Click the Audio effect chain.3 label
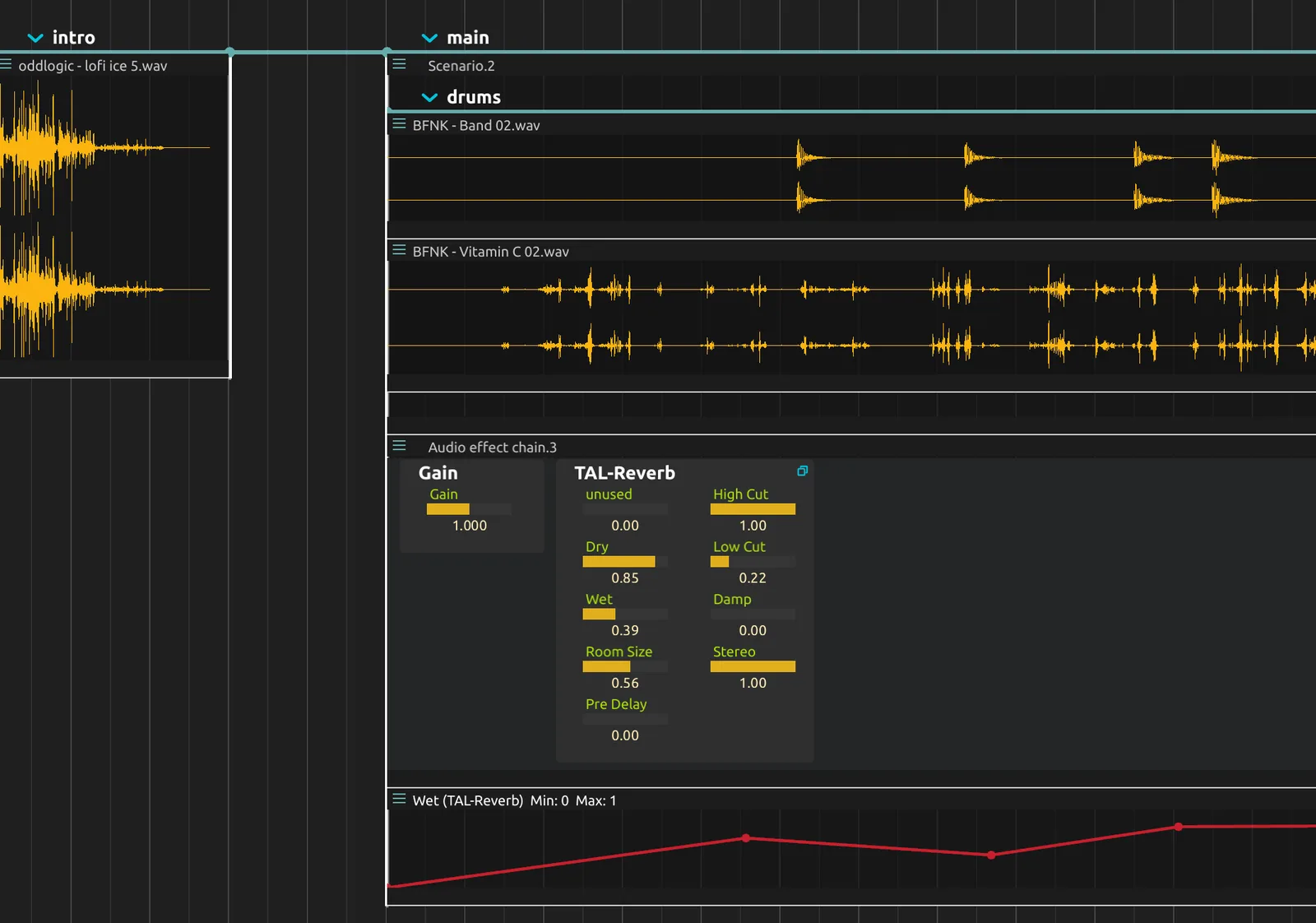The image size is (1316, 923). click(492, 448)
